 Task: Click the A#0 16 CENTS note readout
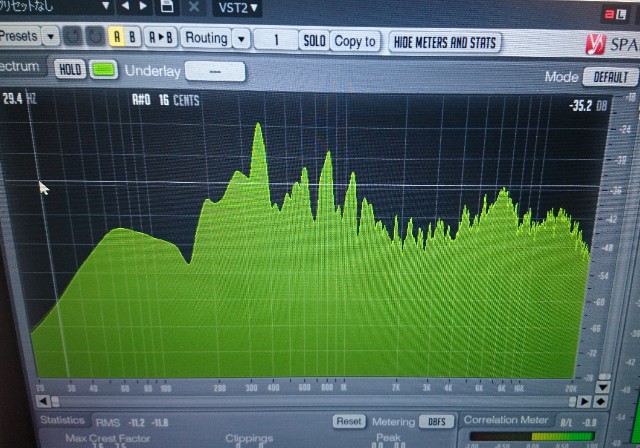tap(166, 100)
